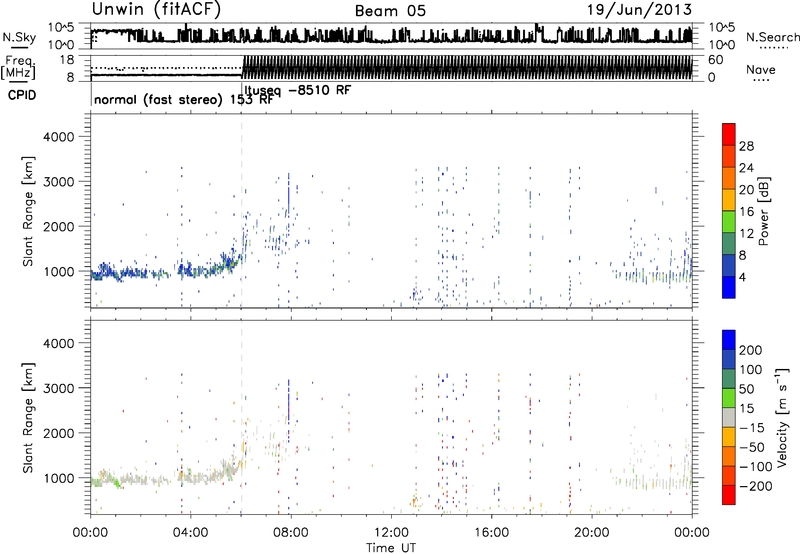Click the 'N.Search' legend label
The height and width of the screenshot is (554, 800).
tap(773, 37)
